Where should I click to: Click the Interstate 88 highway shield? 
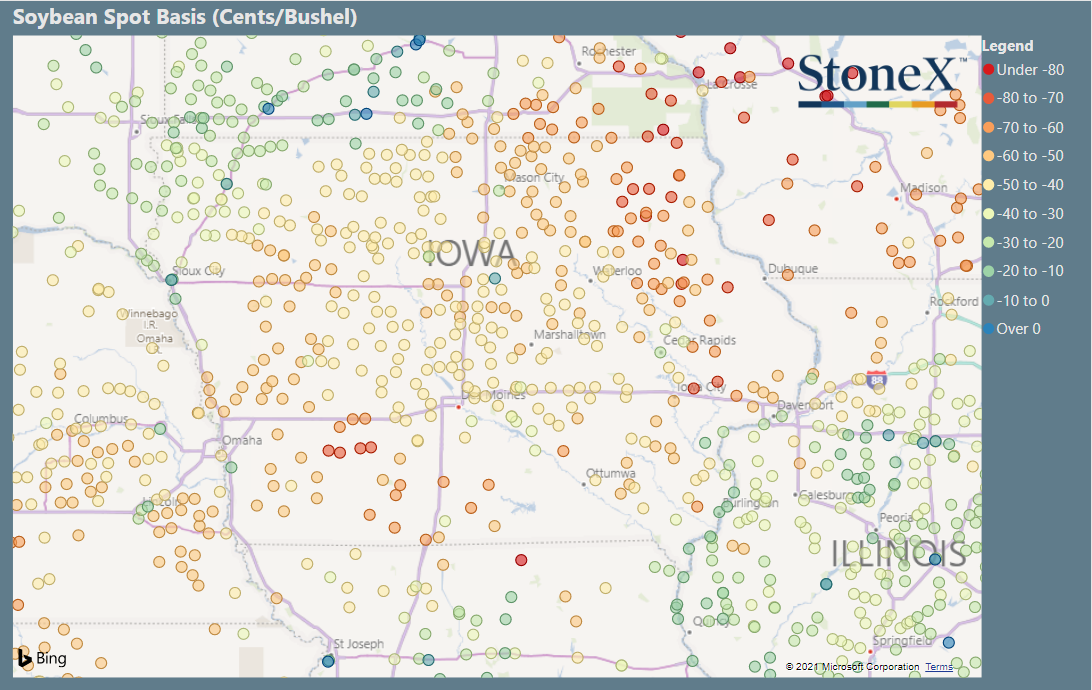coord(876,379)
